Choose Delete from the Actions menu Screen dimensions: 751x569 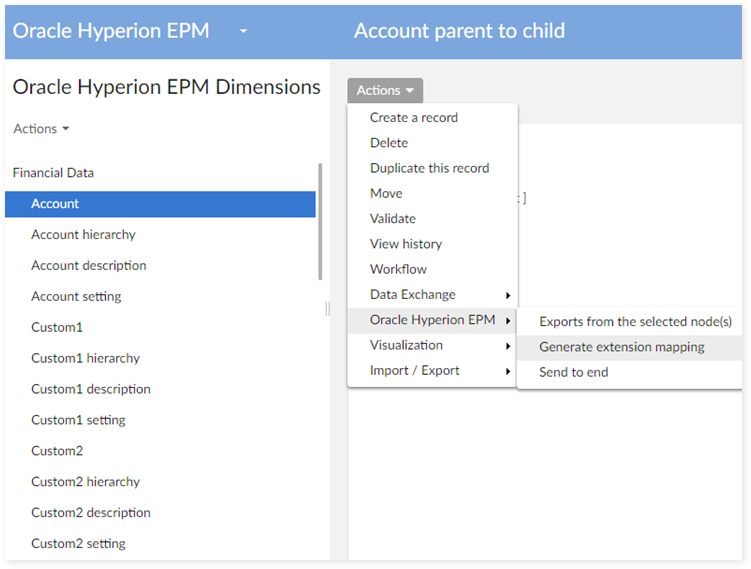pos(389,143)
